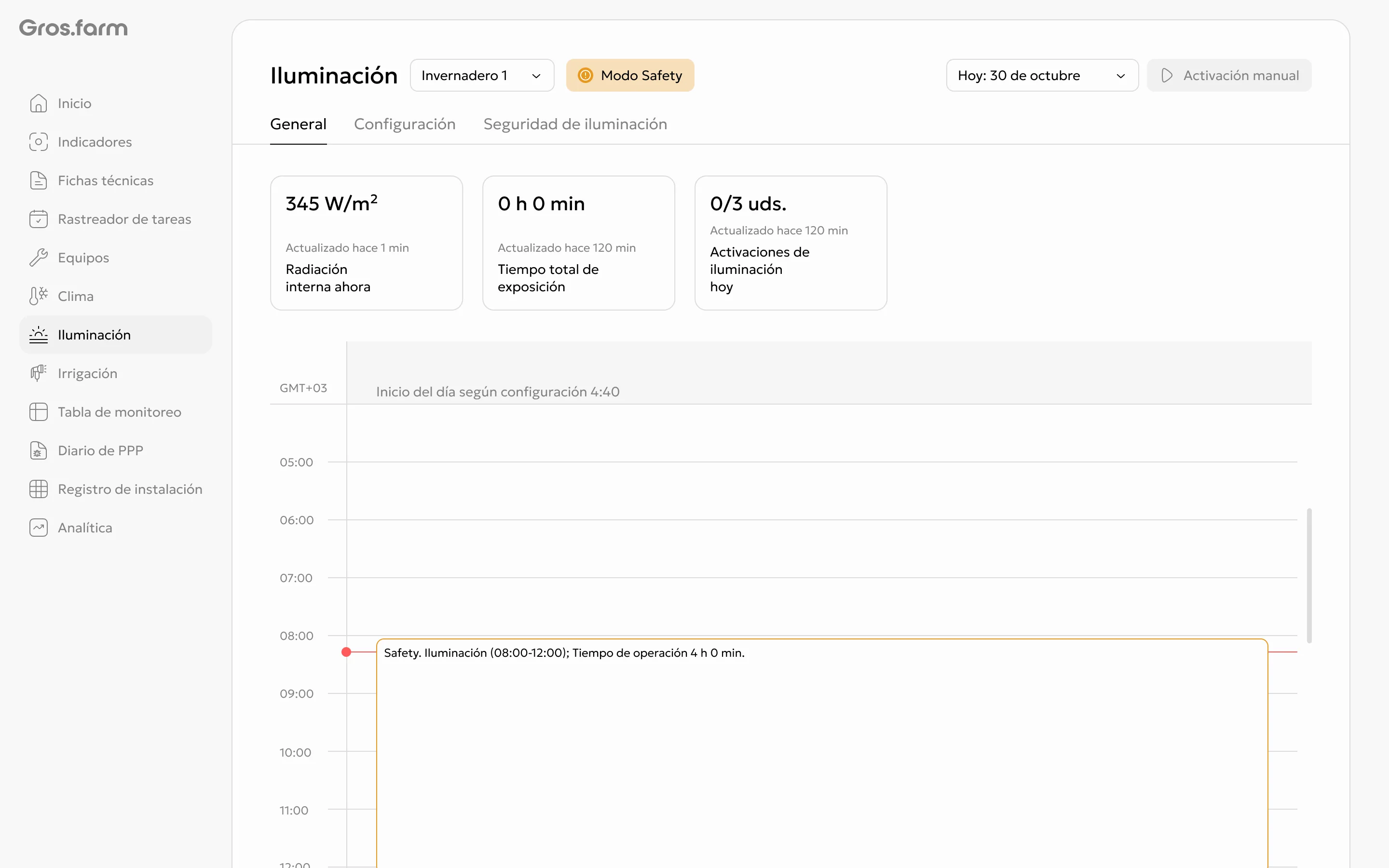Click the Inicio home icon
Screen dimensions: 1389x868
39,103
